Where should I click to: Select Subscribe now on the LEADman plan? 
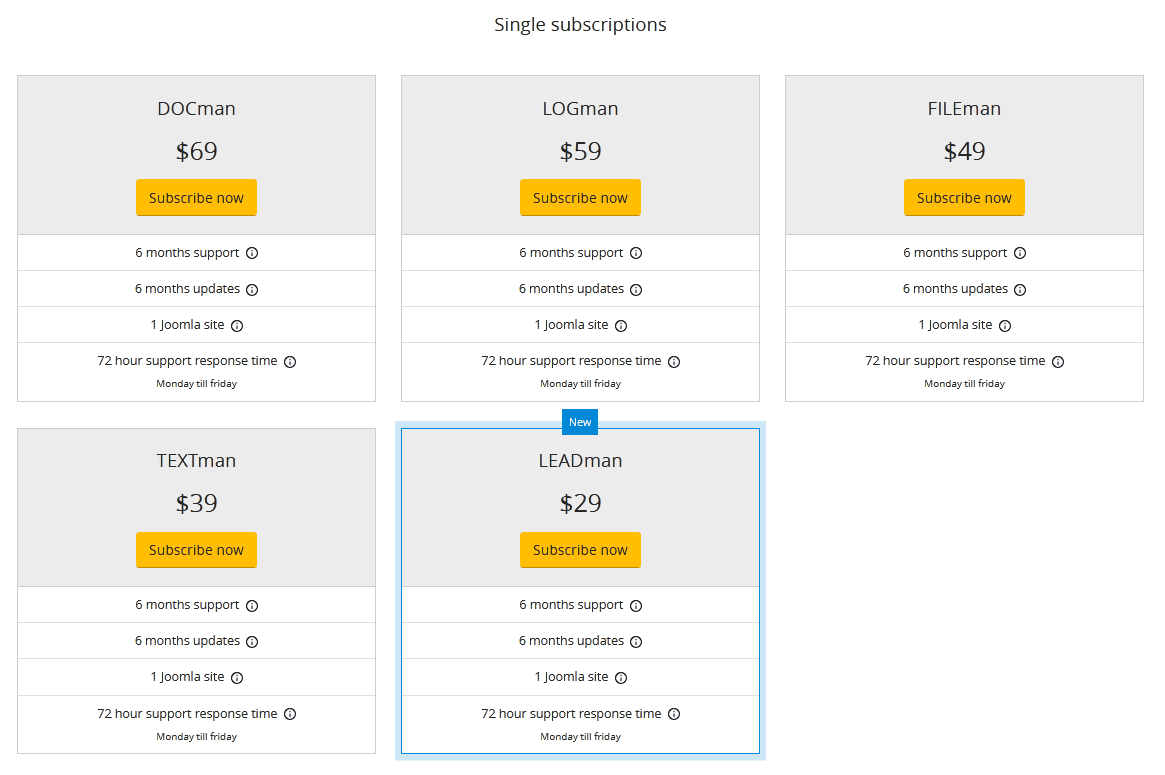click(x=580, y=549)
